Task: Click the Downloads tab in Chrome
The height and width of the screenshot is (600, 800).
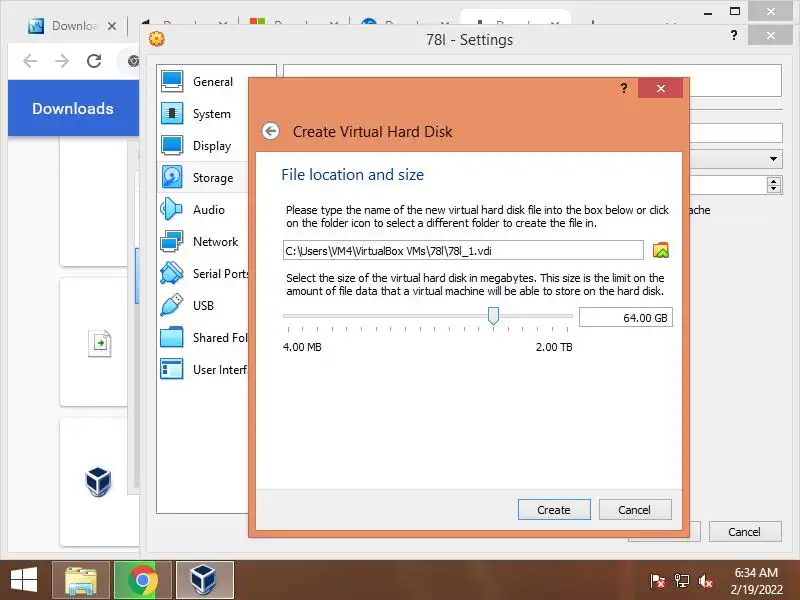Action: click(72, 26)
